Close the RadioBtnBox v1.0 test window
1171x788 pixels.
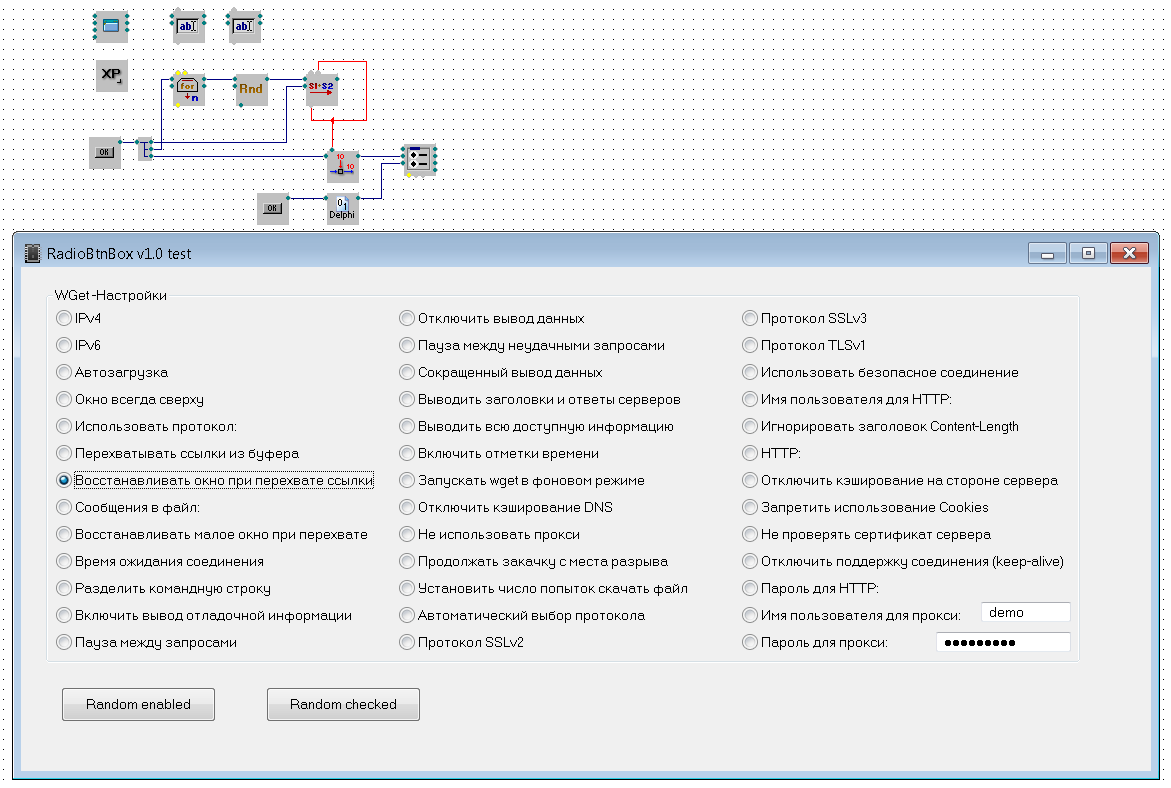coord(1129,254)
